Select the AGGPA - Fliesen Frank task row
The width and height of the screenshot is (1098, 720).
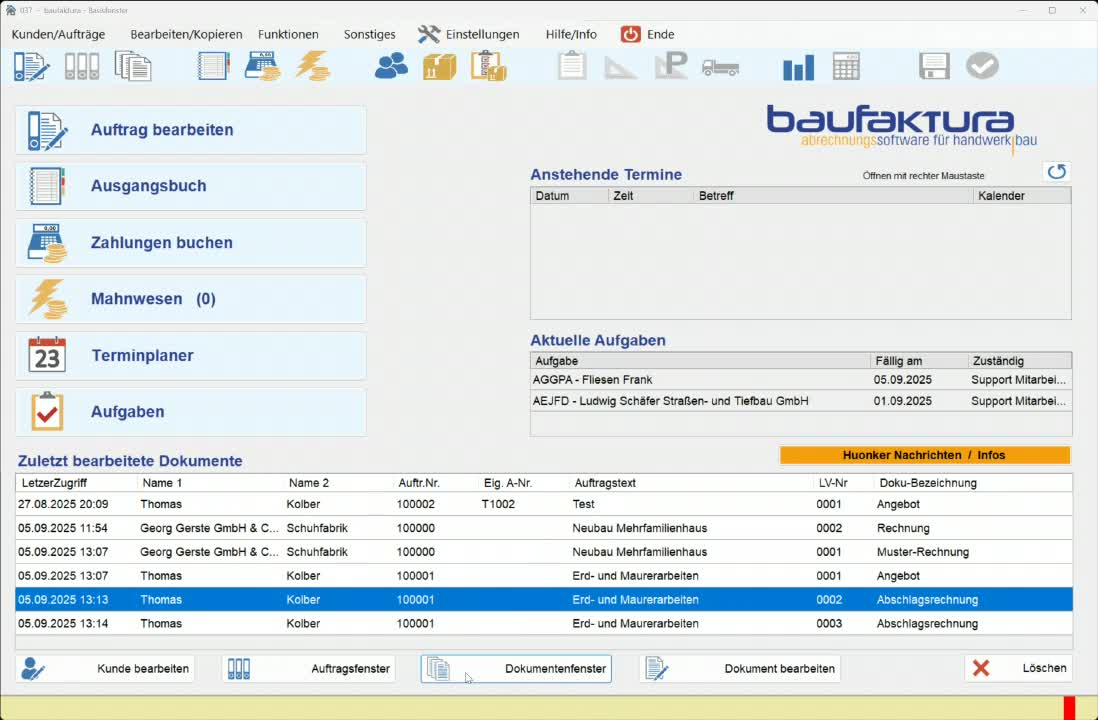pos(800,380)
